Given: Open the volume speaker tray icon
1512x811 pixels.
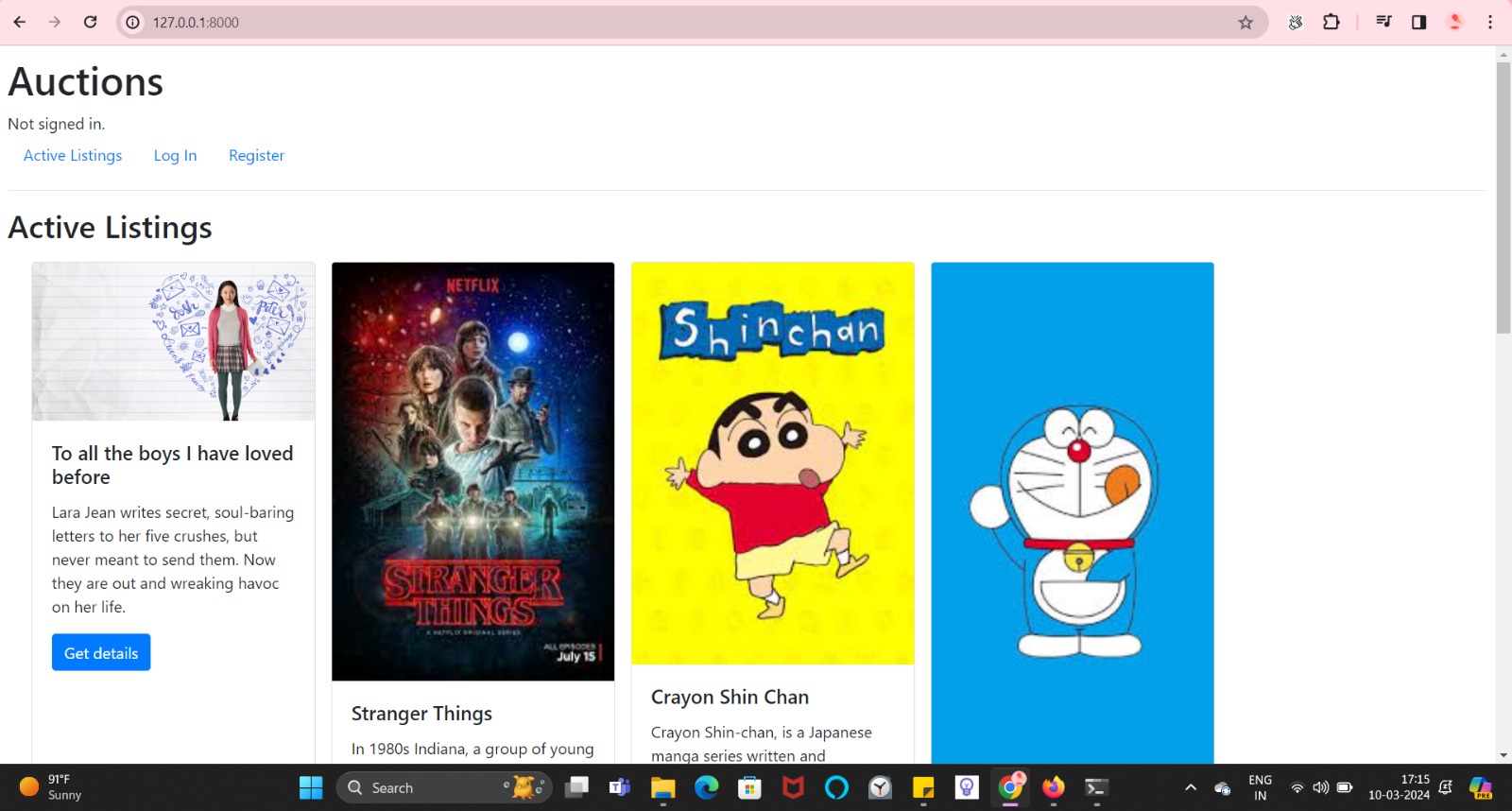Looking at the screenshot, I should (1321, 787).
